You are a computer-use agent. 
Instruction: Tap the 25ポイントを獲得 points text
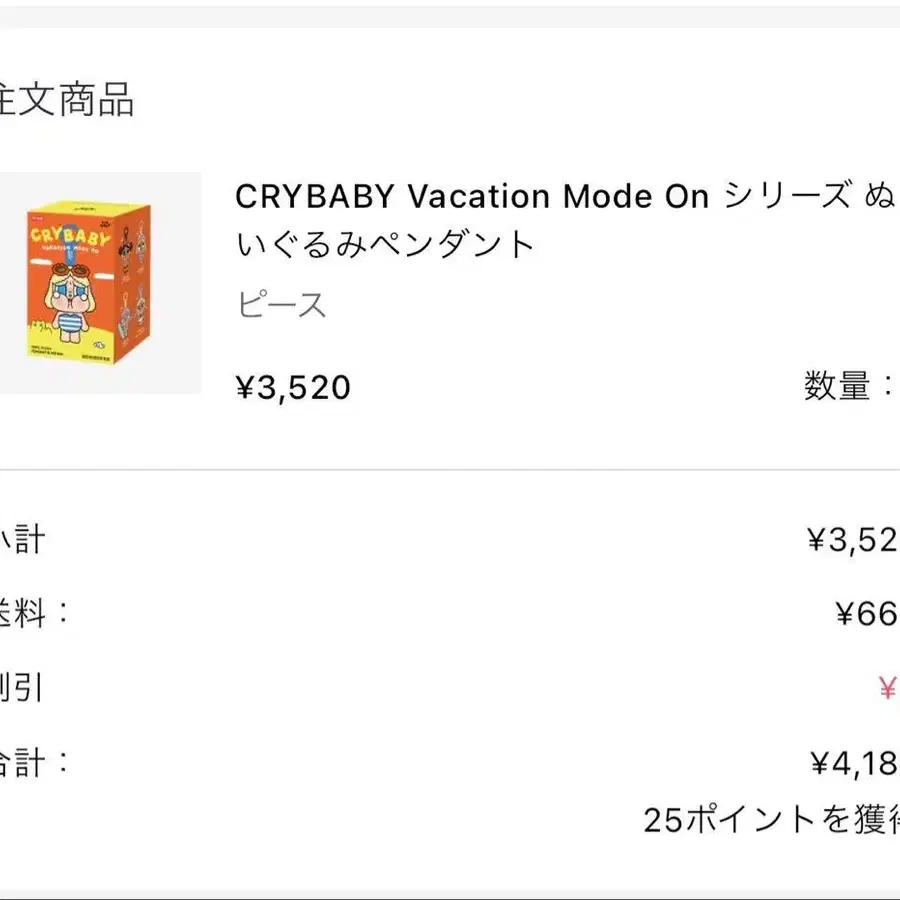coord(771,820)
